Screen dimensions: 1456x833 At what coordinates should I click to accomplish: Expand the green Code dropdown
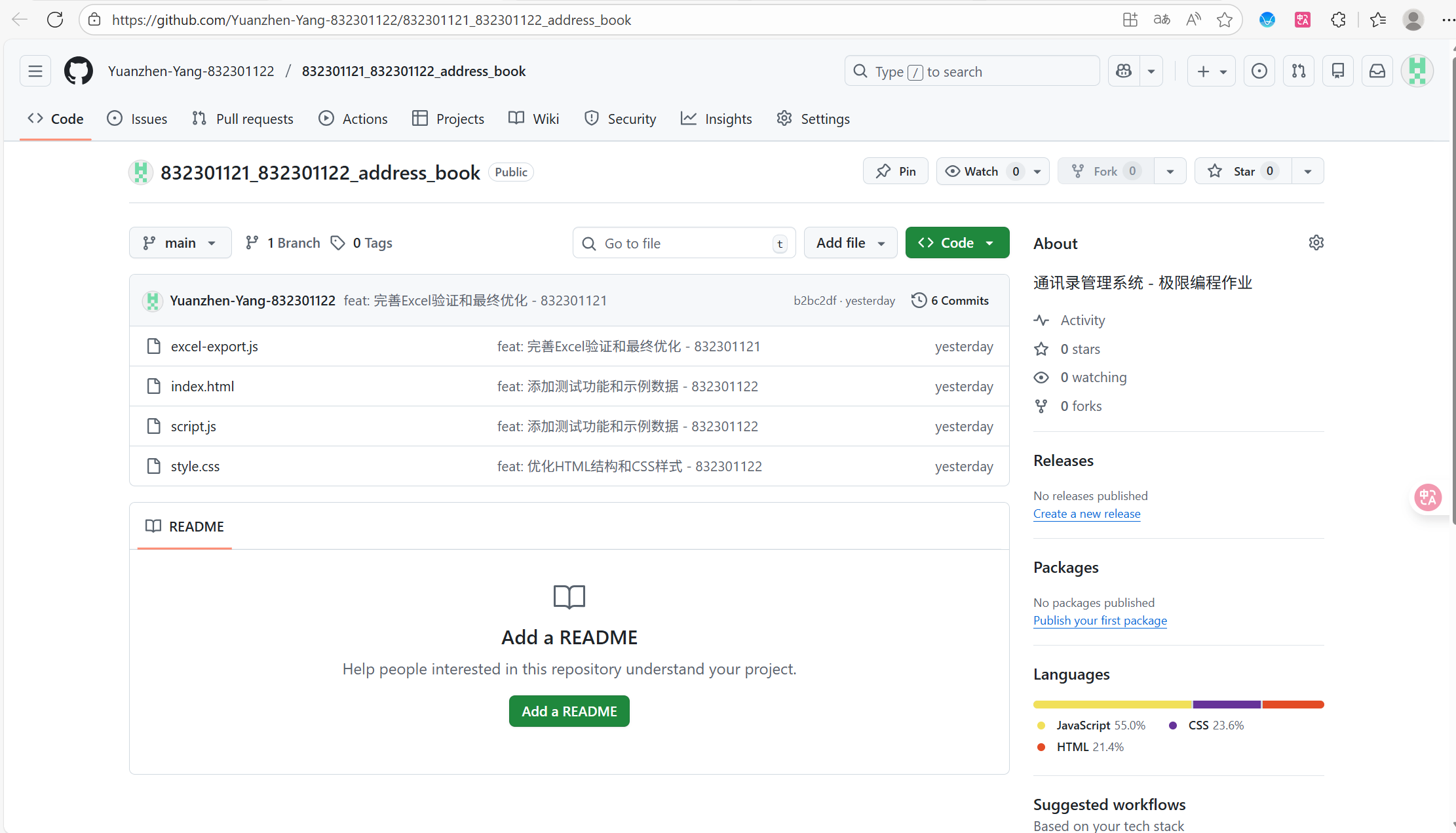(x=957, y=242)
